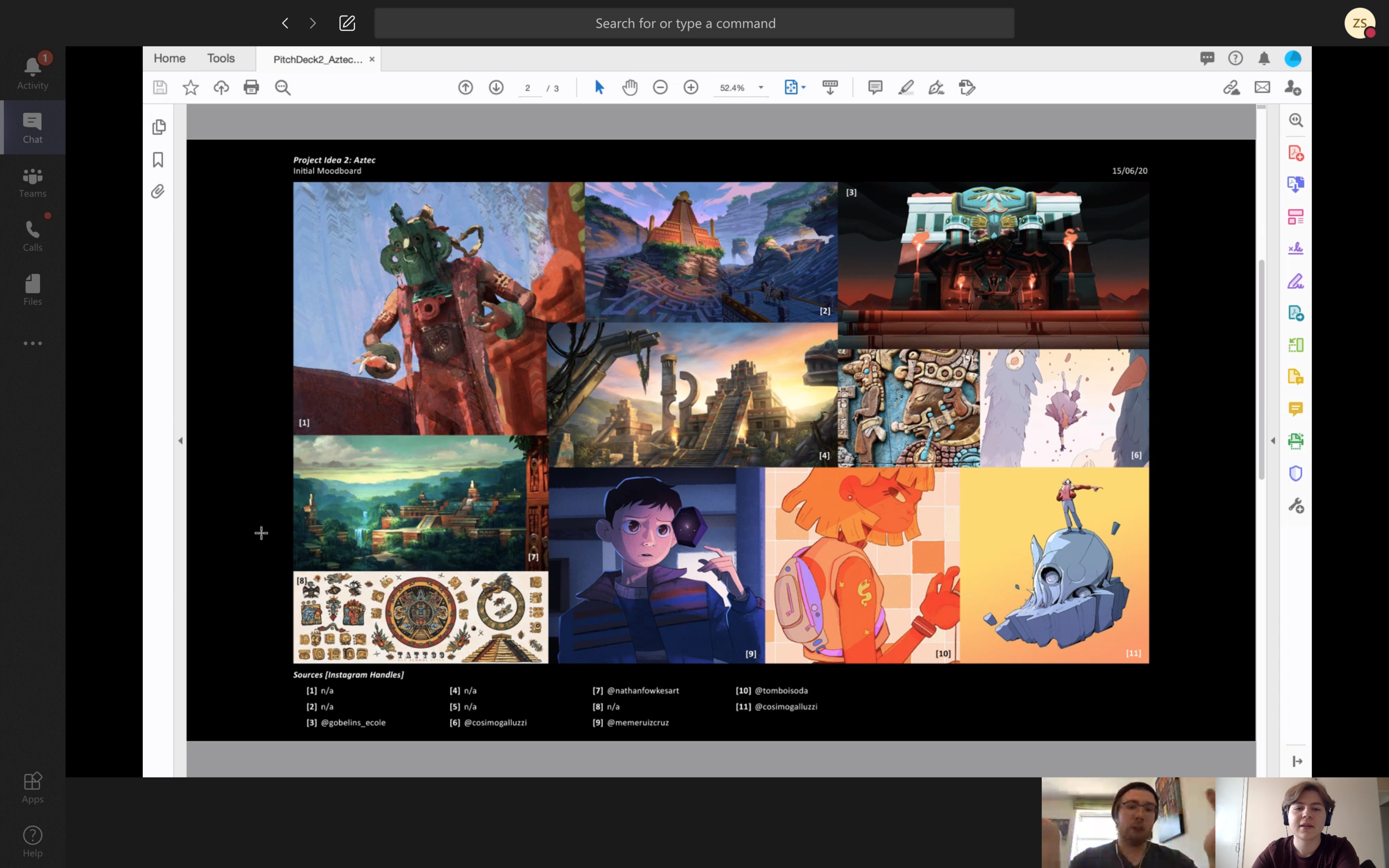Send file by email envelope icon
The image size is (1389, 868).
[x=1262, y=87]
